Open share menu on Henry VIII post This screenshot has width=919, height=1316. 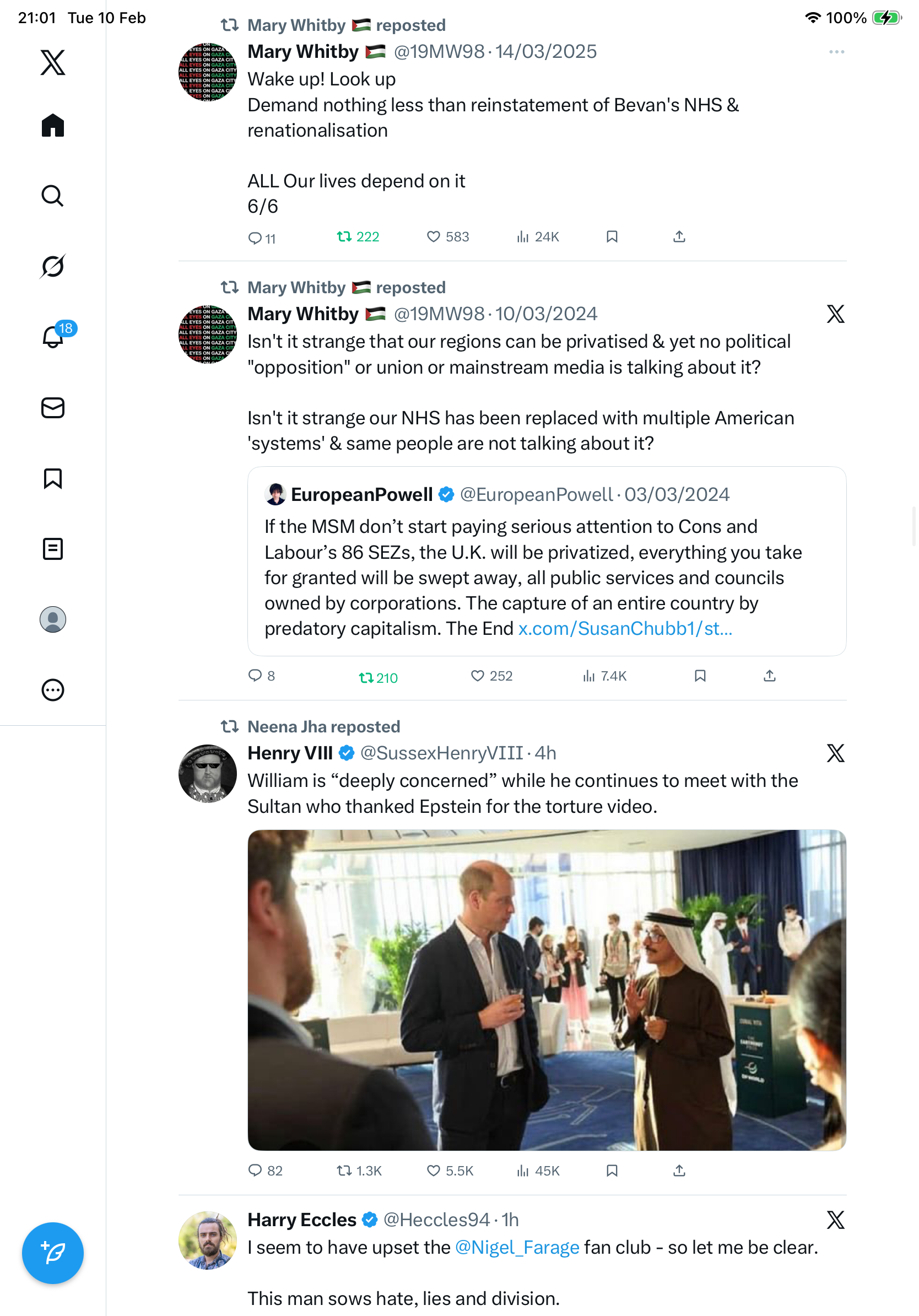[x=679, y=1171]
